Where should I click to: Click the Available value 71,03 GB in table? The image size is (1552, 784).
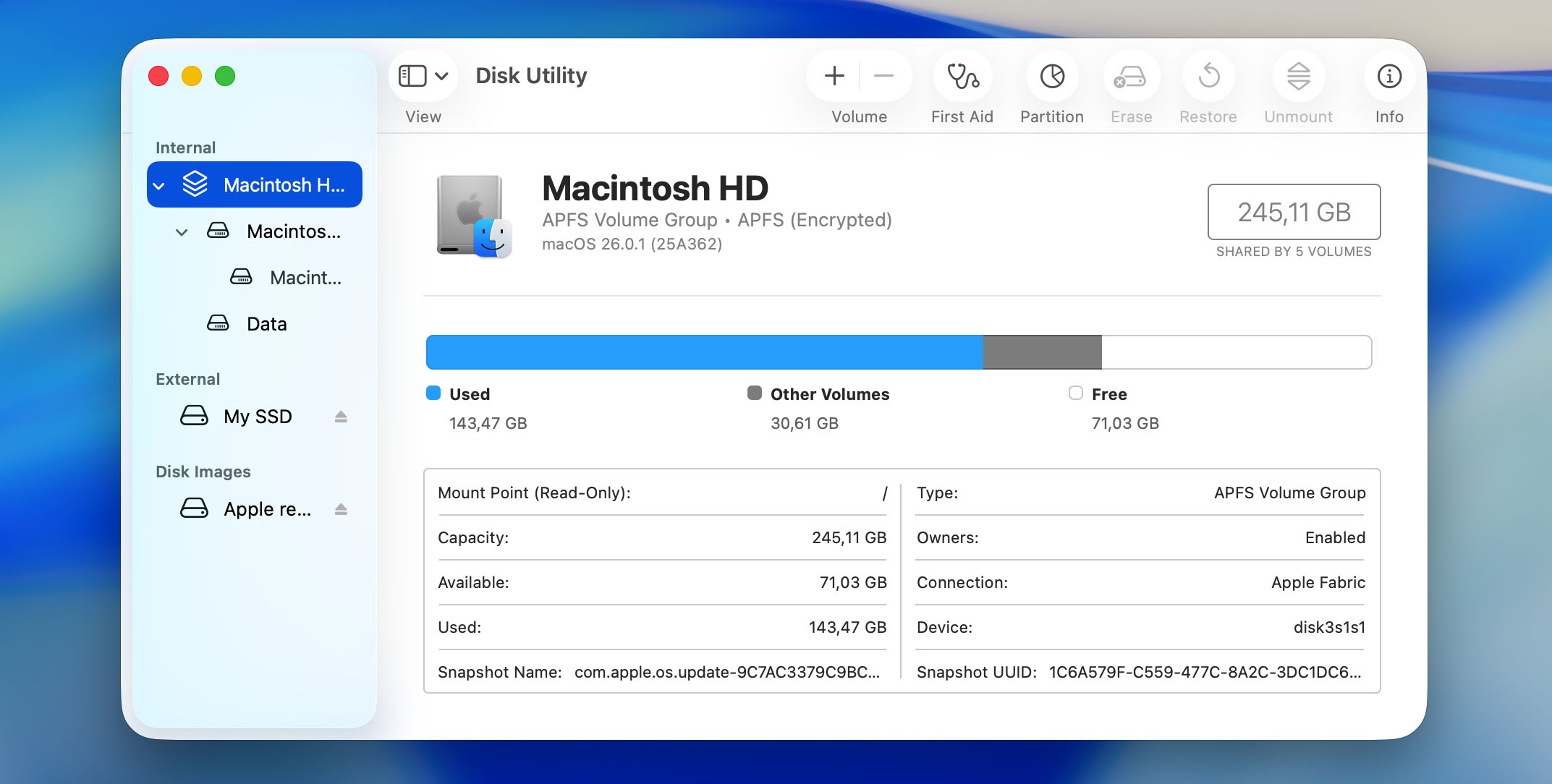852,582
